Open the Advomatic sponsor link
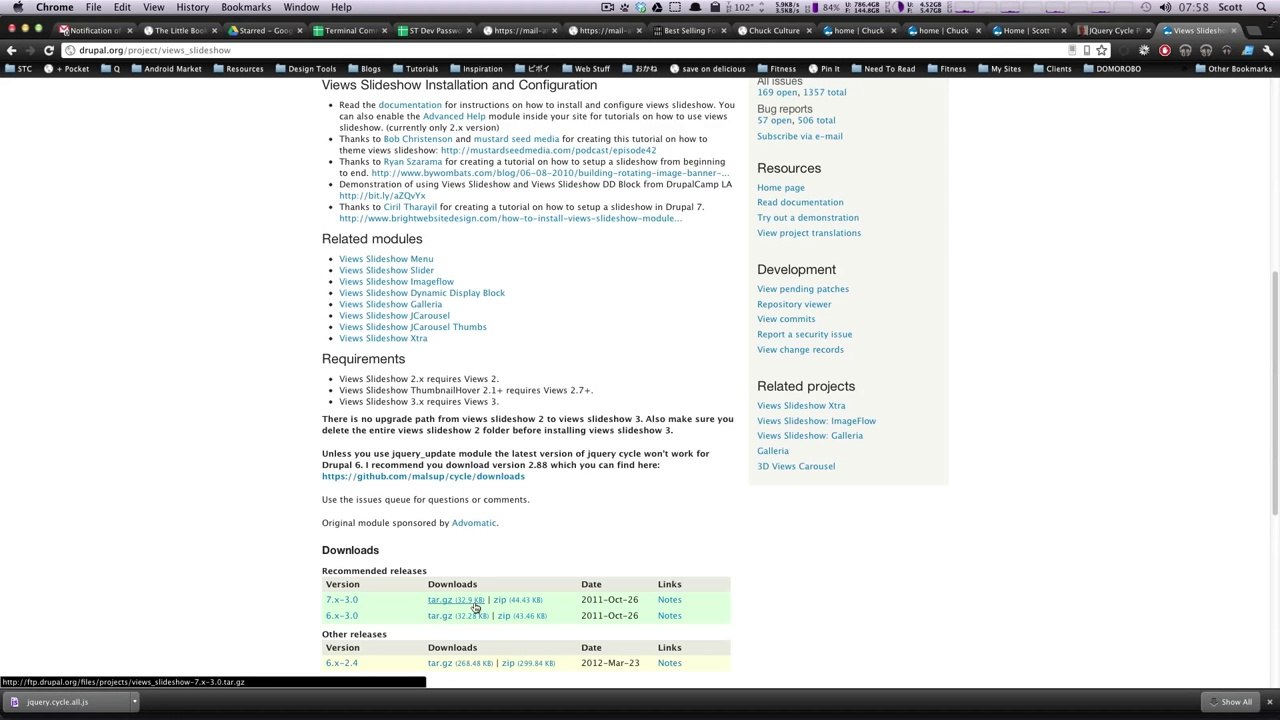 tap(474, 523)
